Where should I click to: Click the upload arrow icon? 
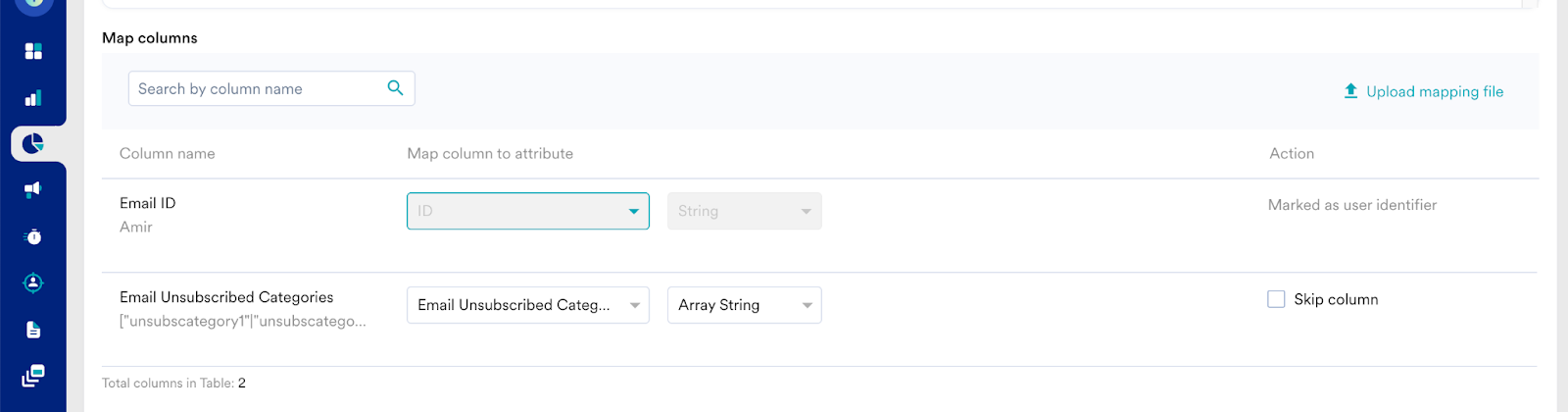coord(1350,91)
